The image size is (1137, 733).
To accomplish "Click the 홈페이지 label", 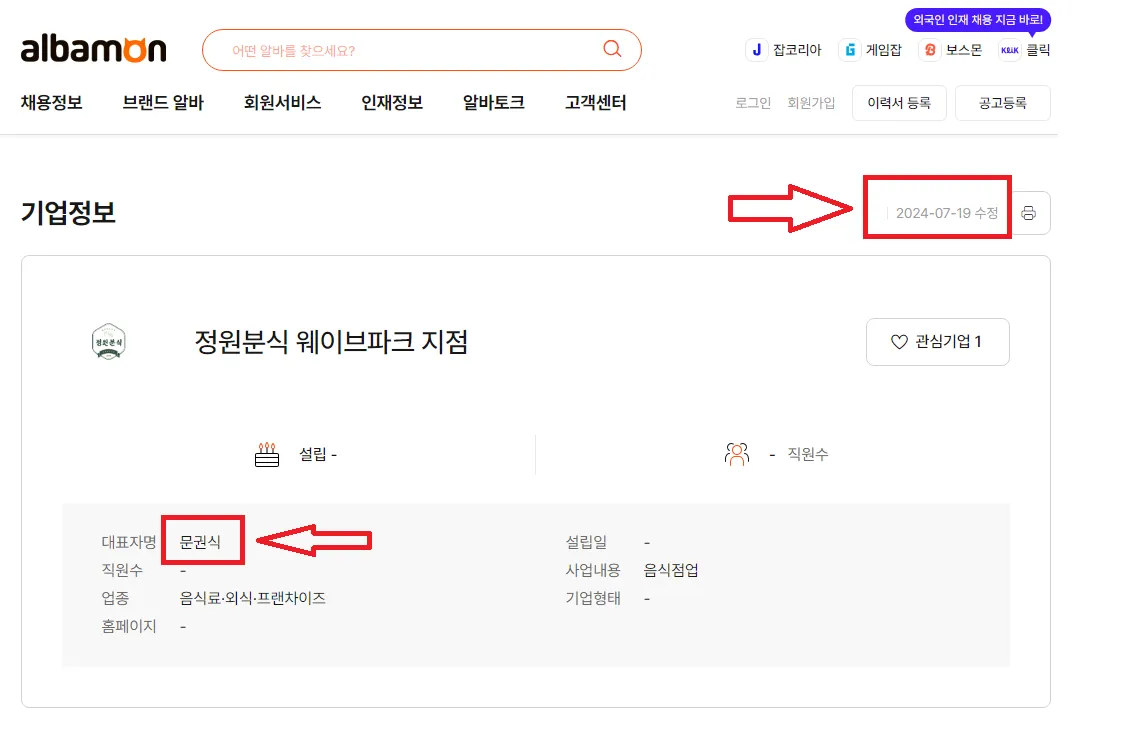I will tap(128, 626).
